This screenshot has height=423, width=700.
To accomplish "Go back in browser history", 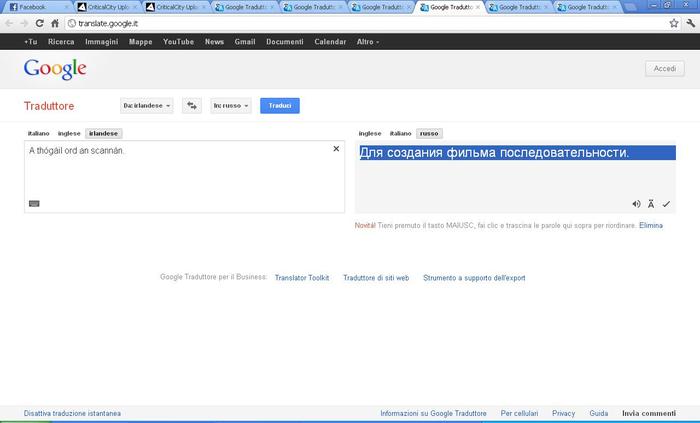I will 9,23.
